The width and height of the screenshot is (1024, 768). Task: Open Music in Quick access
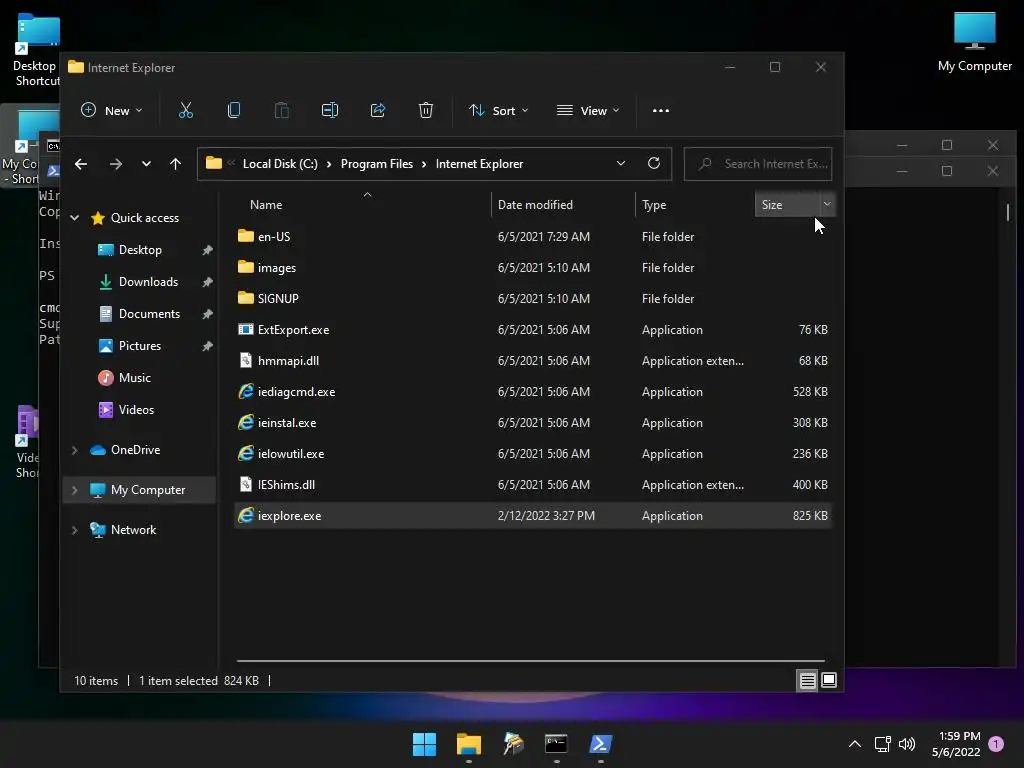(135, 377)
